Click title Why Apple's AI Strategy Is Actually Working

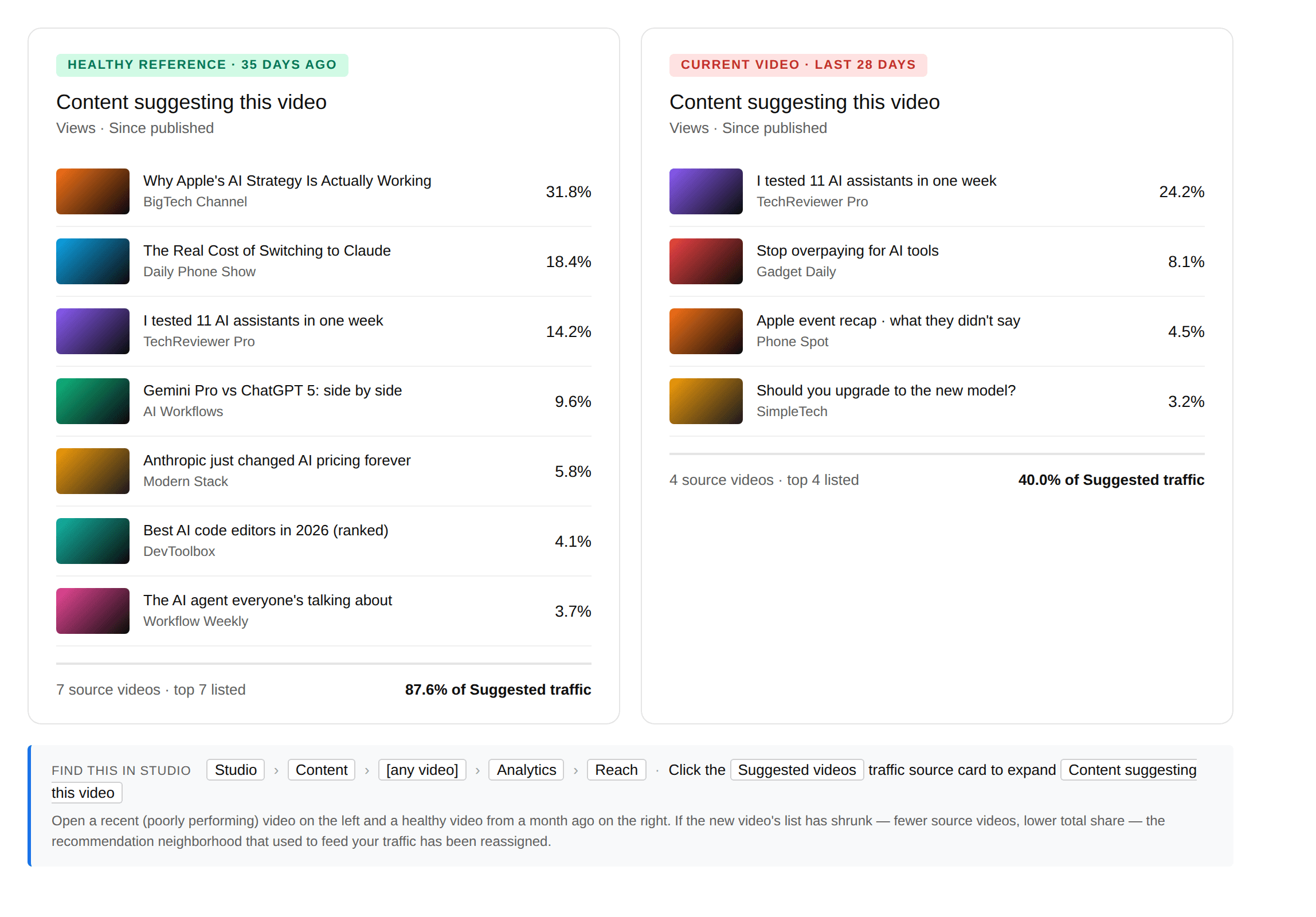[x=287, y=181]
